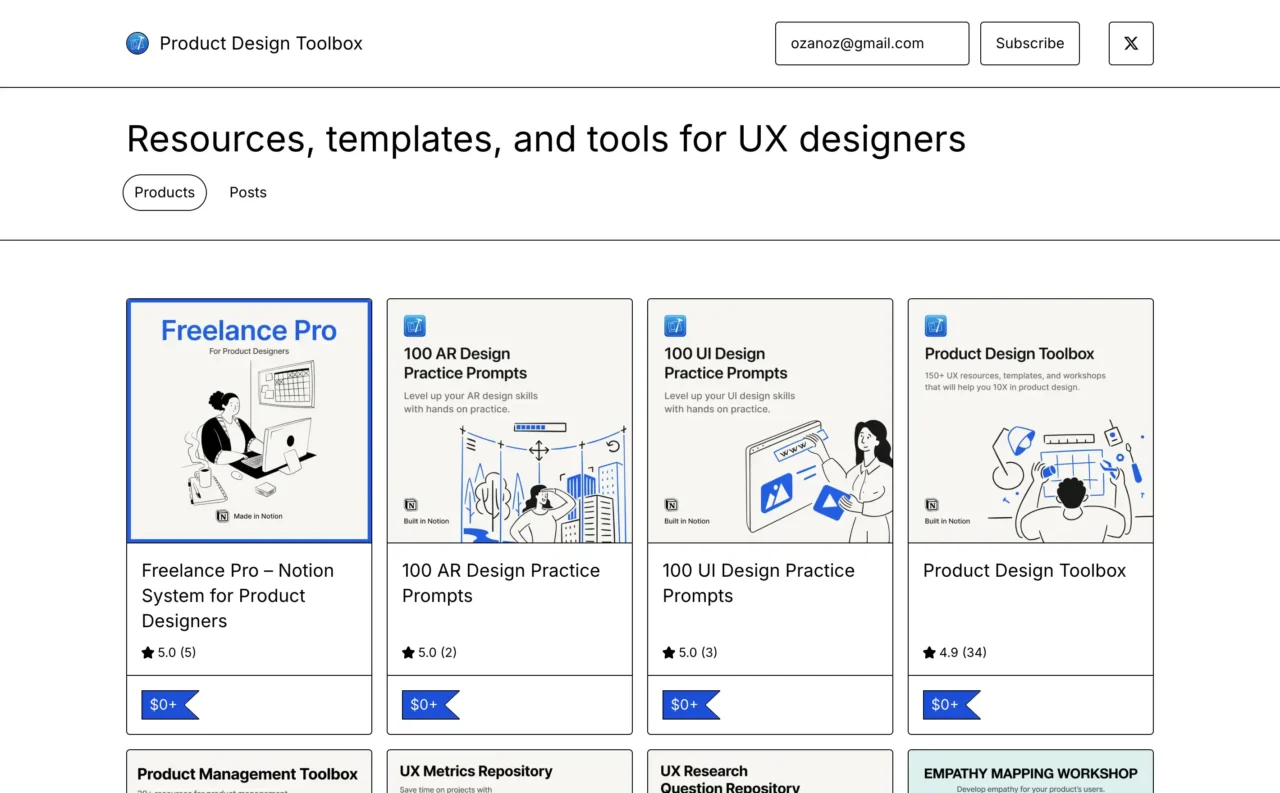Switch to the Posts tab
The width and height of the screenshot is (1280, 793).
coord(247,192)
